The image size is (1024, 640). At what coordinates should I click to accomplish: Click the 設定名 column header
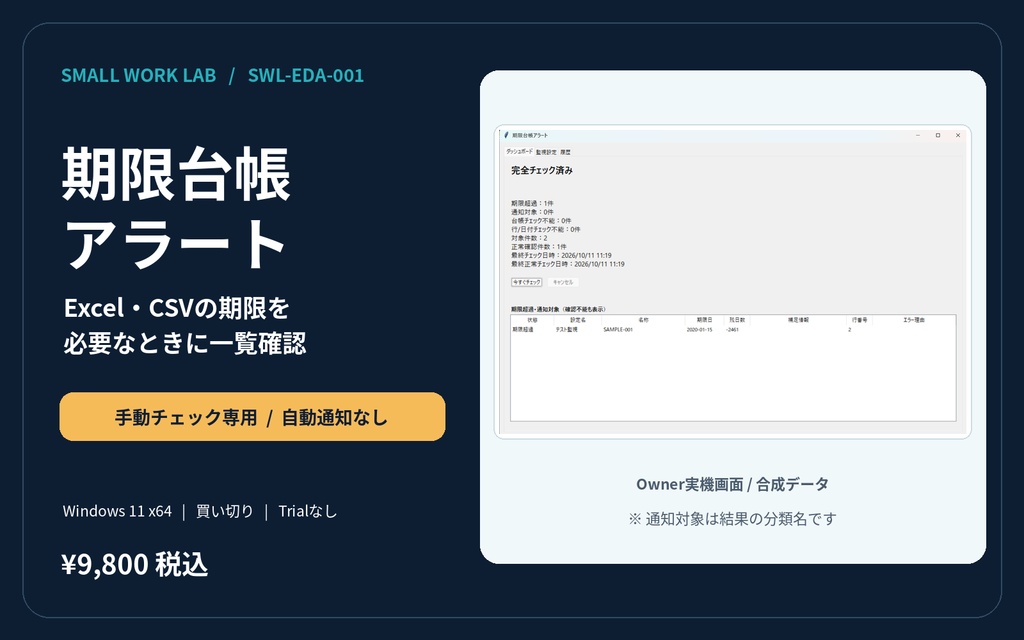(x=578, y=320)
